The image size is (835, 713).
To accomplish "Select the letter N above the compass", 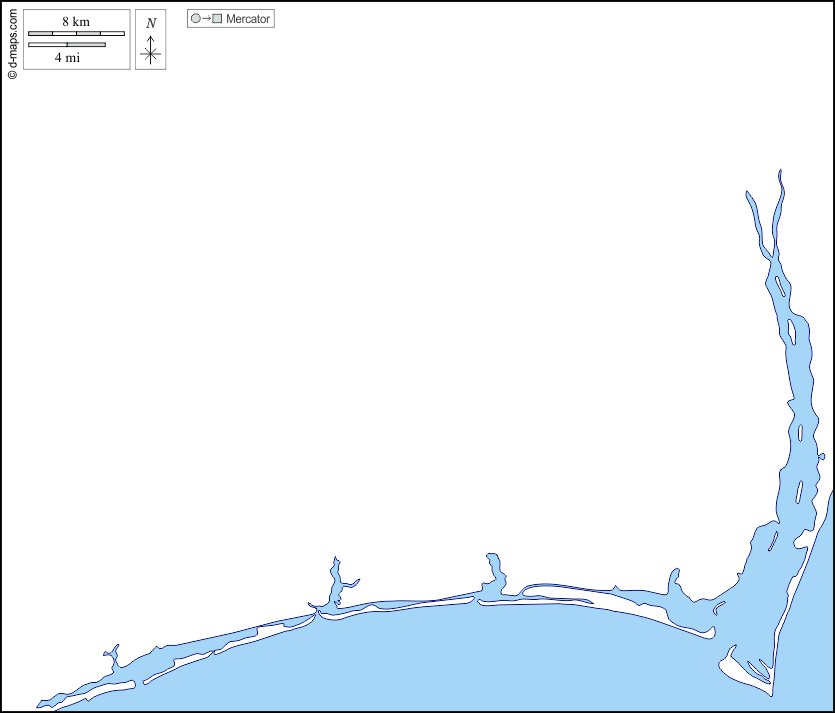I will pyautogui.click(x=151, y=23).
